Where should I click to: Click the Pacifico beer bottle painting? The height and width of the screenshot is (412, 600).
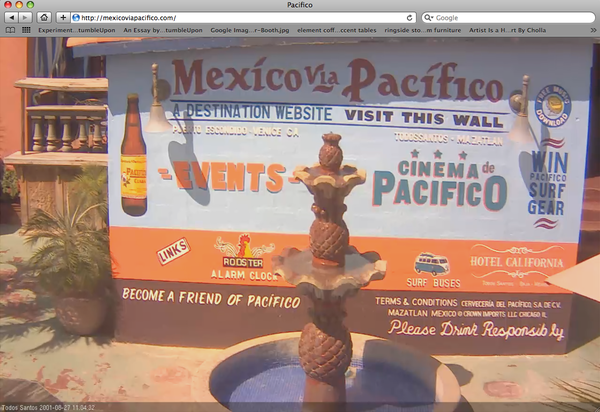pos(134,155)
